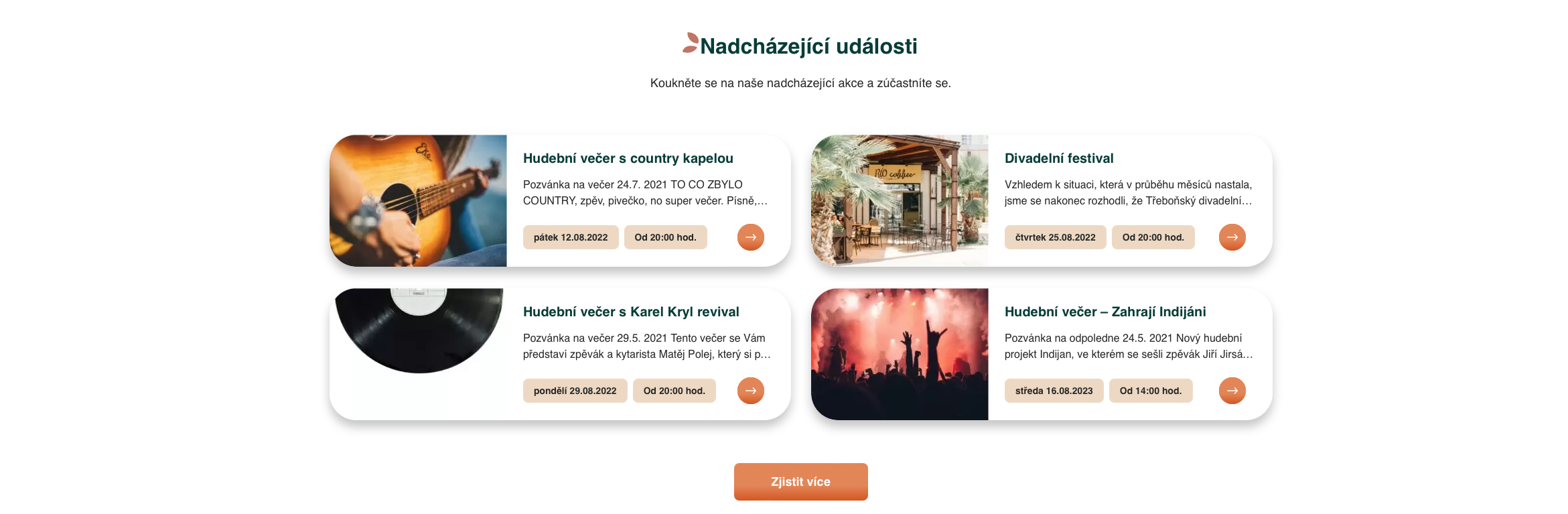Click the leaf logo beside heading
The width and height of the screenshot is (1568, 514).
pyautogui.click(x=691, y=43)
